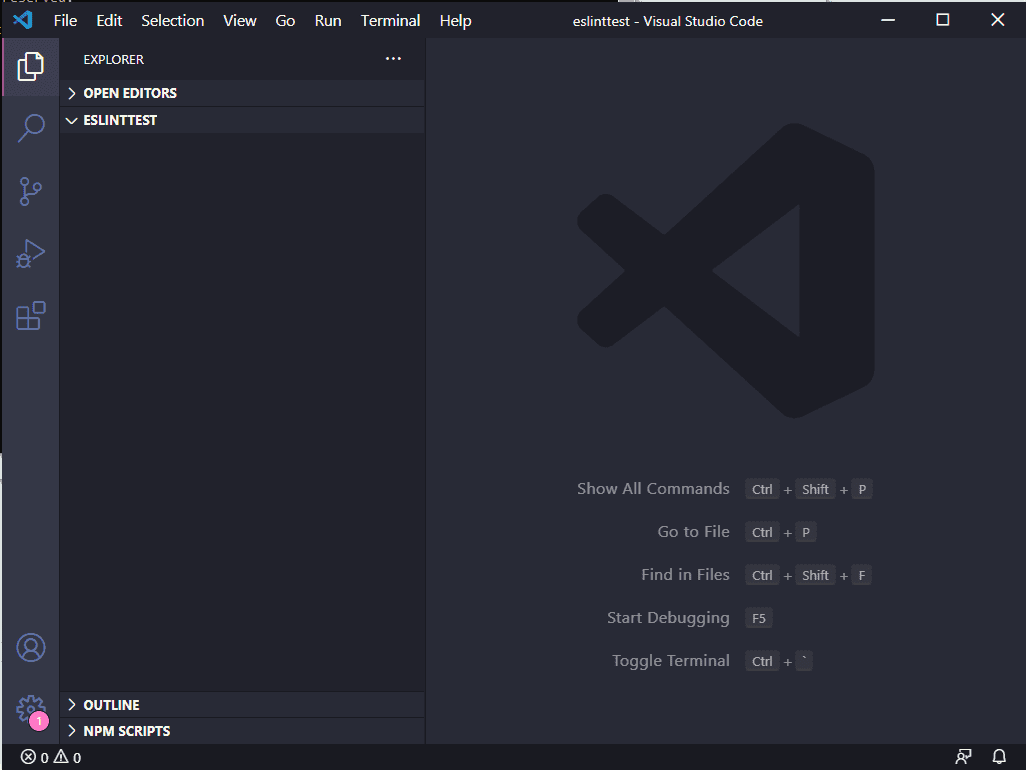1026x770 pixels.
Task: Click the notifications bell in status bar
Action: click(999, 757)
